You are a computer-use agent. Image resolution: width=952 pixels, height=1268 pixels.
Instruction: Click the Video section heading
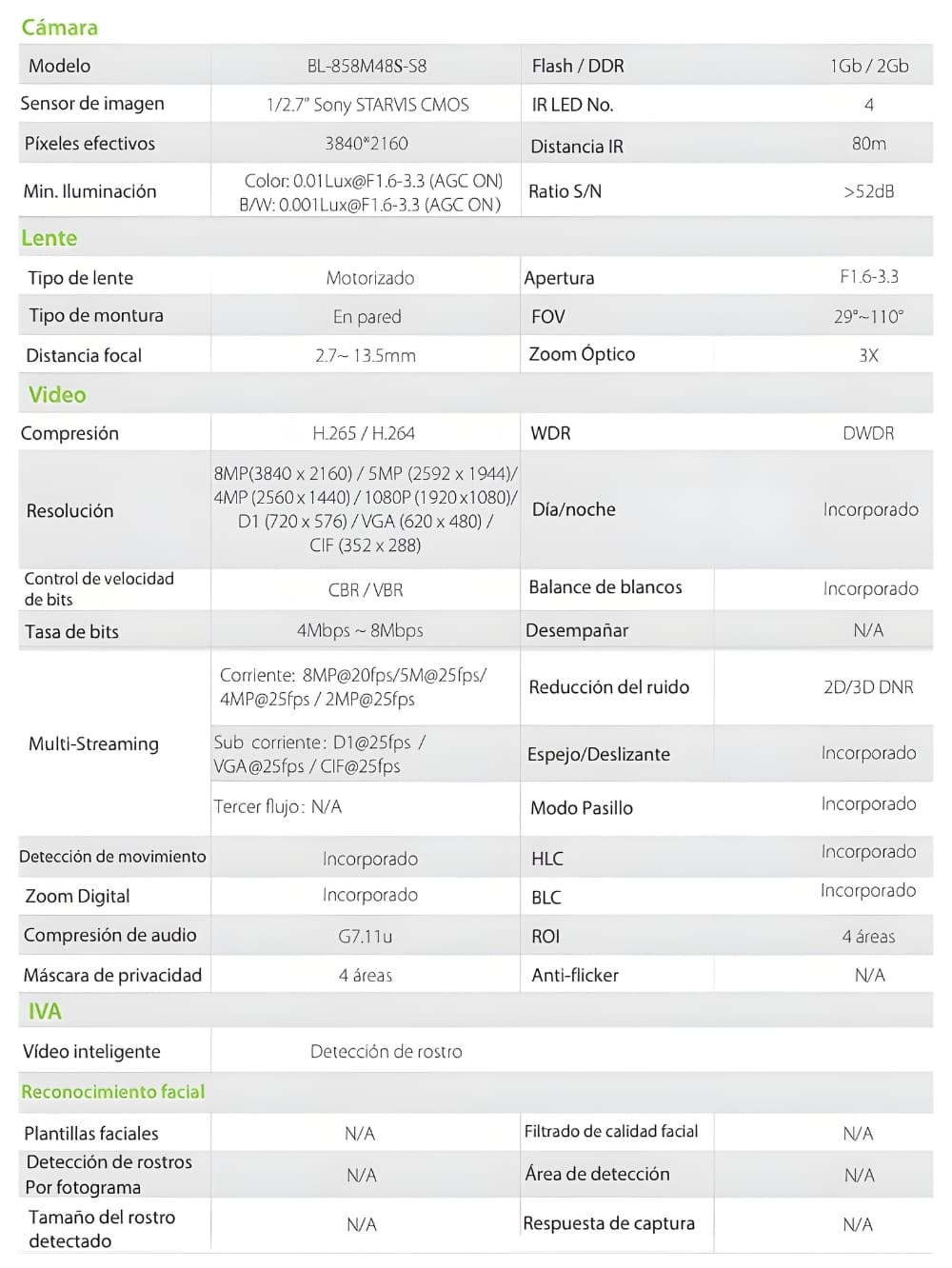(57, 394)
